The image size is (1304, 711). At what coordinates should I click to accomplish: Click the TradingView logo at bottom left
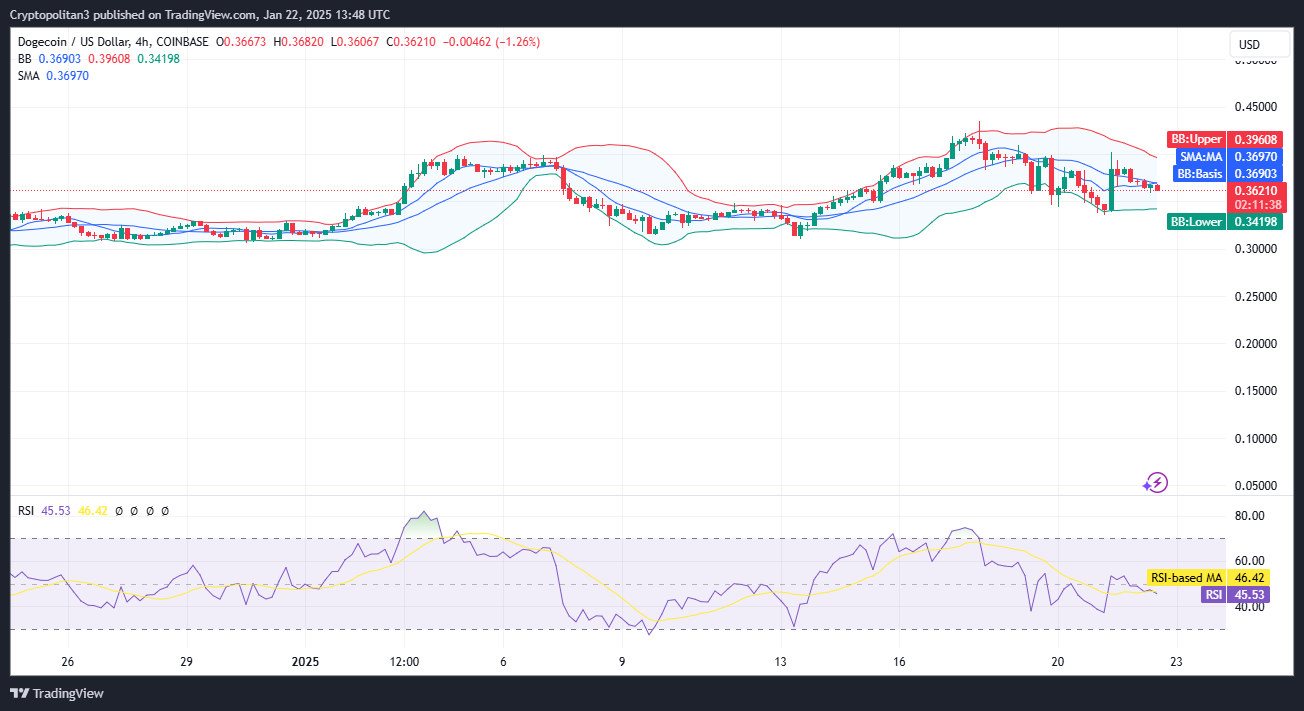click(57, 693)
